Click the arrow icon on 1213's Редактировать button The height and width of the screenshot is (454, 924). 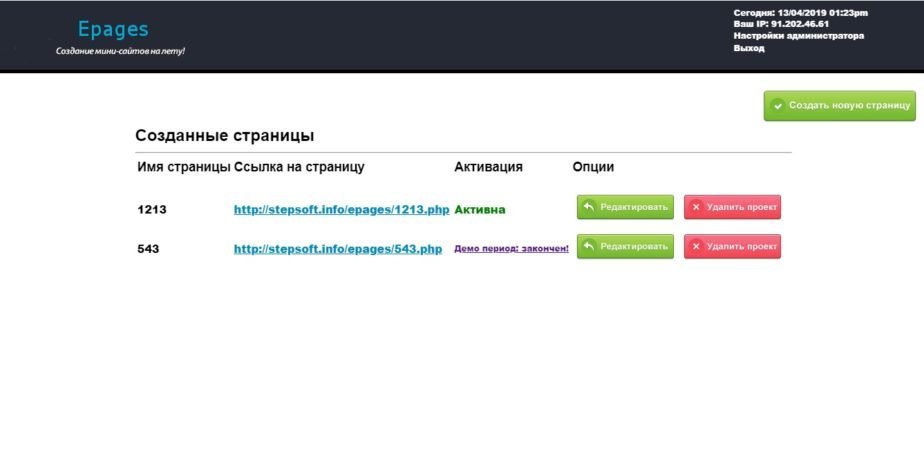589,207
